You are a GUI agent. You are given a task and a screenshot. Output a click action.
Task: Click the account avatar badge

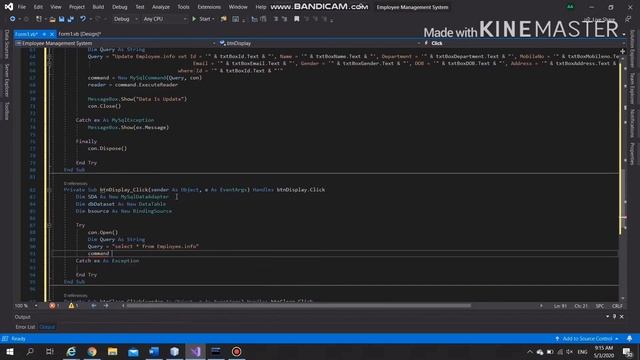[x=570, y=7]
